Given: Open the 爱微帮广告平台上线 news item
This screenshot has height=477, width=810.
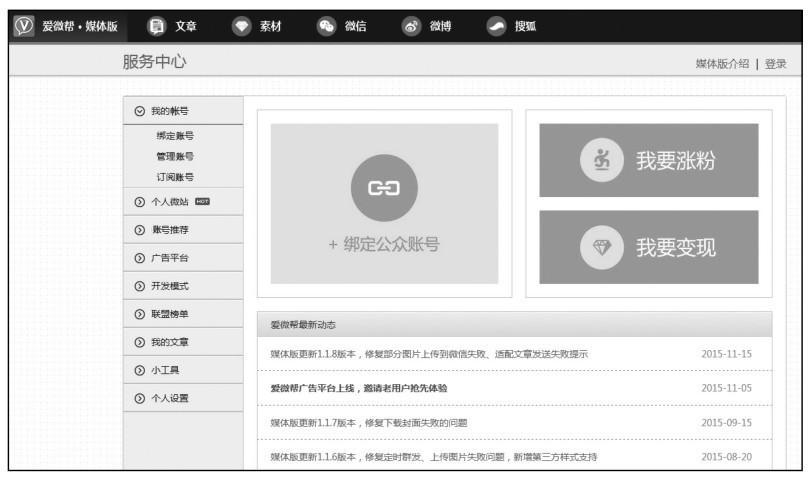Looking at the screenshot, I should [359, 388].
